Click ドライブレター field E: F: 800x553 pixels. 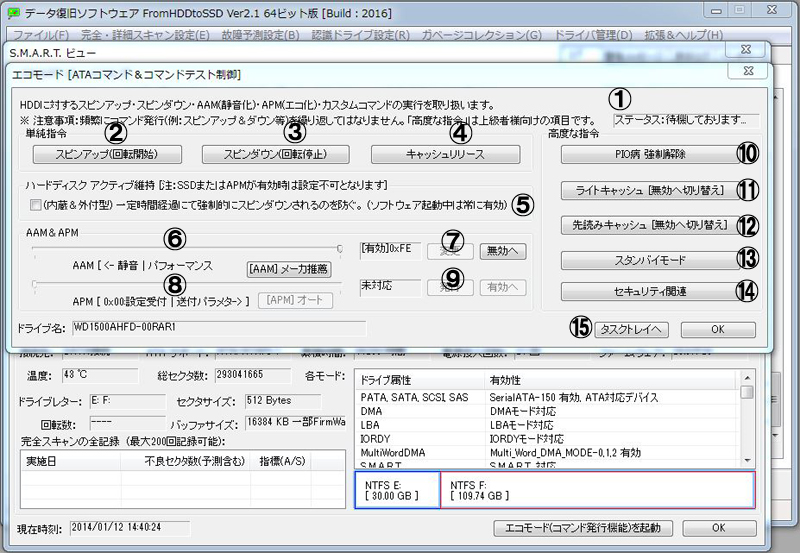pyautogui.click(x=128, y=401)
